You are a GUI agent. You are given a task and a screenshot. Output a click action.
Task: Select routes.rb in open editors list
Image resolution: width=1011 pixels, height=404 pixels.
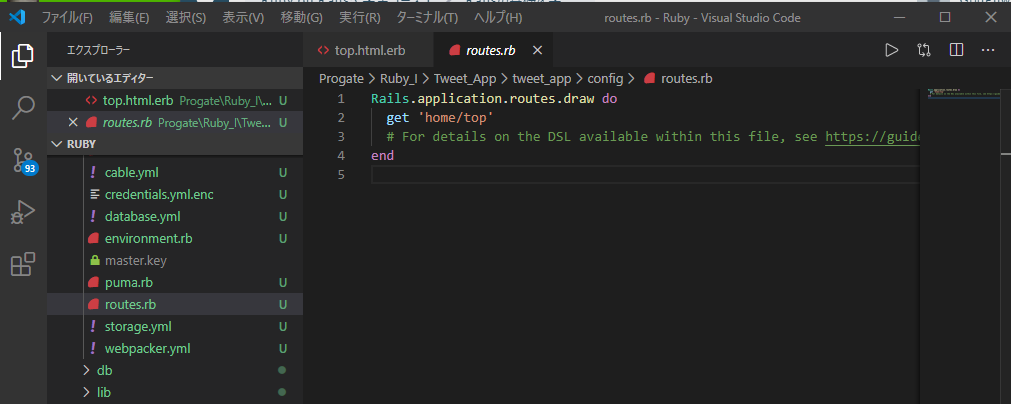pos(175,122)
